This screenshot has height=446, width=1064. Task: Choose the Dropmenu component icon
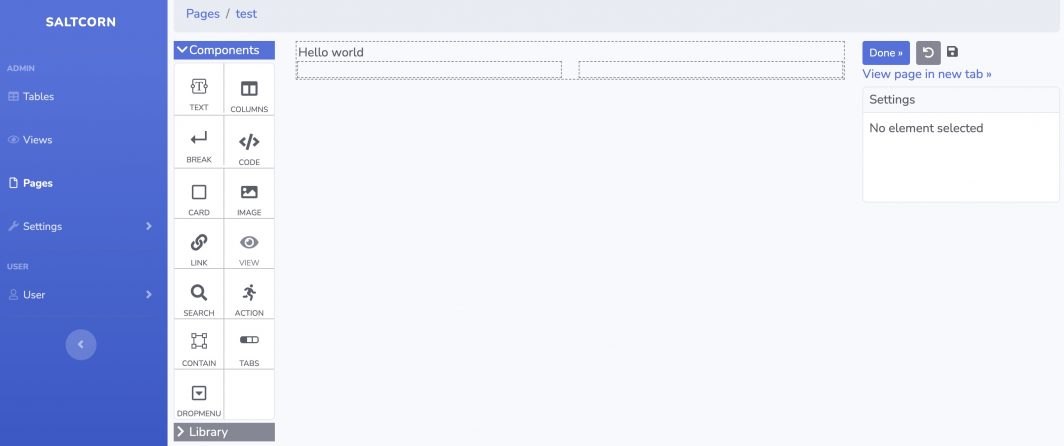[x=199, y=393]
